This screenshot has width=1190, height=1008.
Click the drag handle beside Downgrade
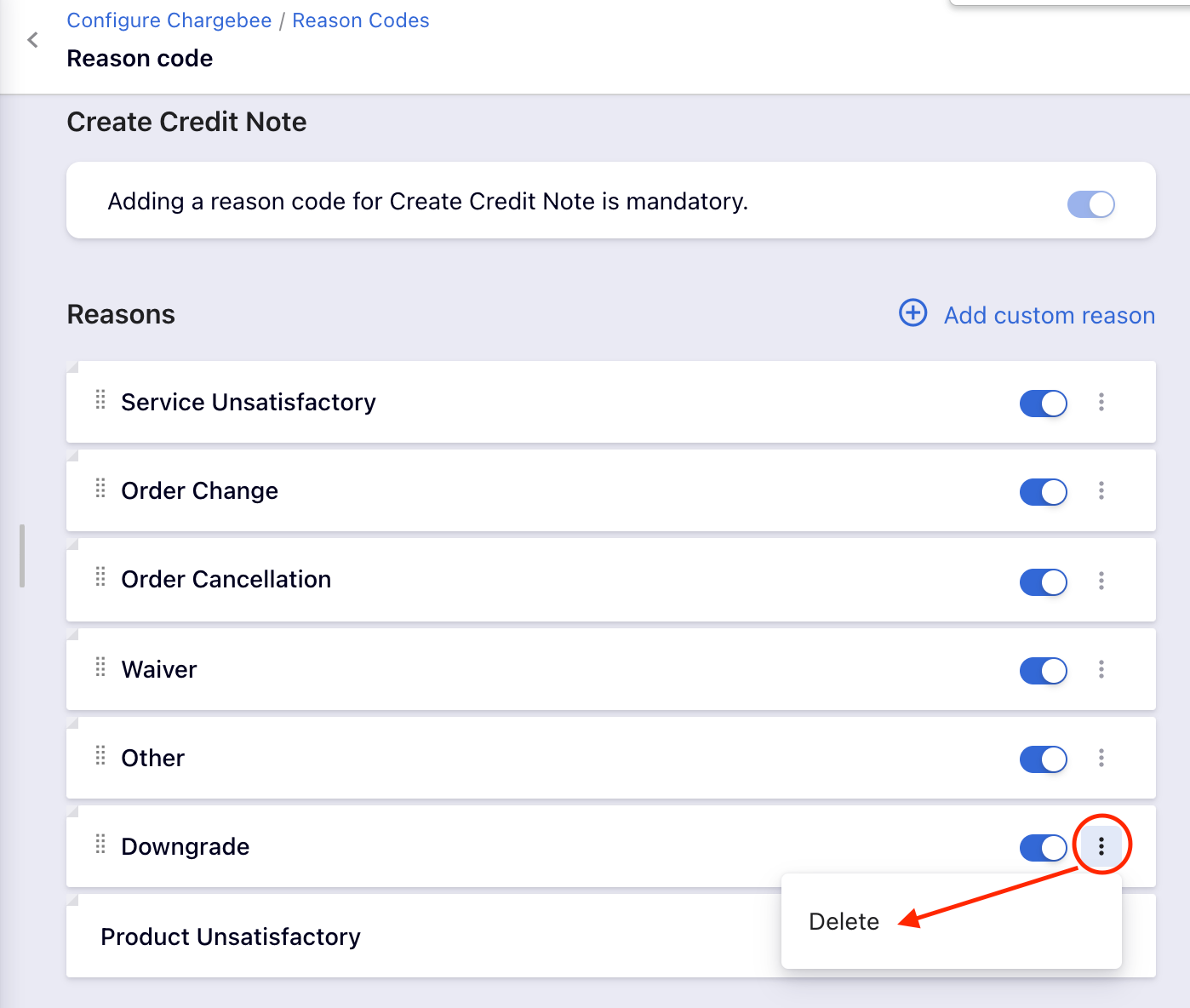100,845
